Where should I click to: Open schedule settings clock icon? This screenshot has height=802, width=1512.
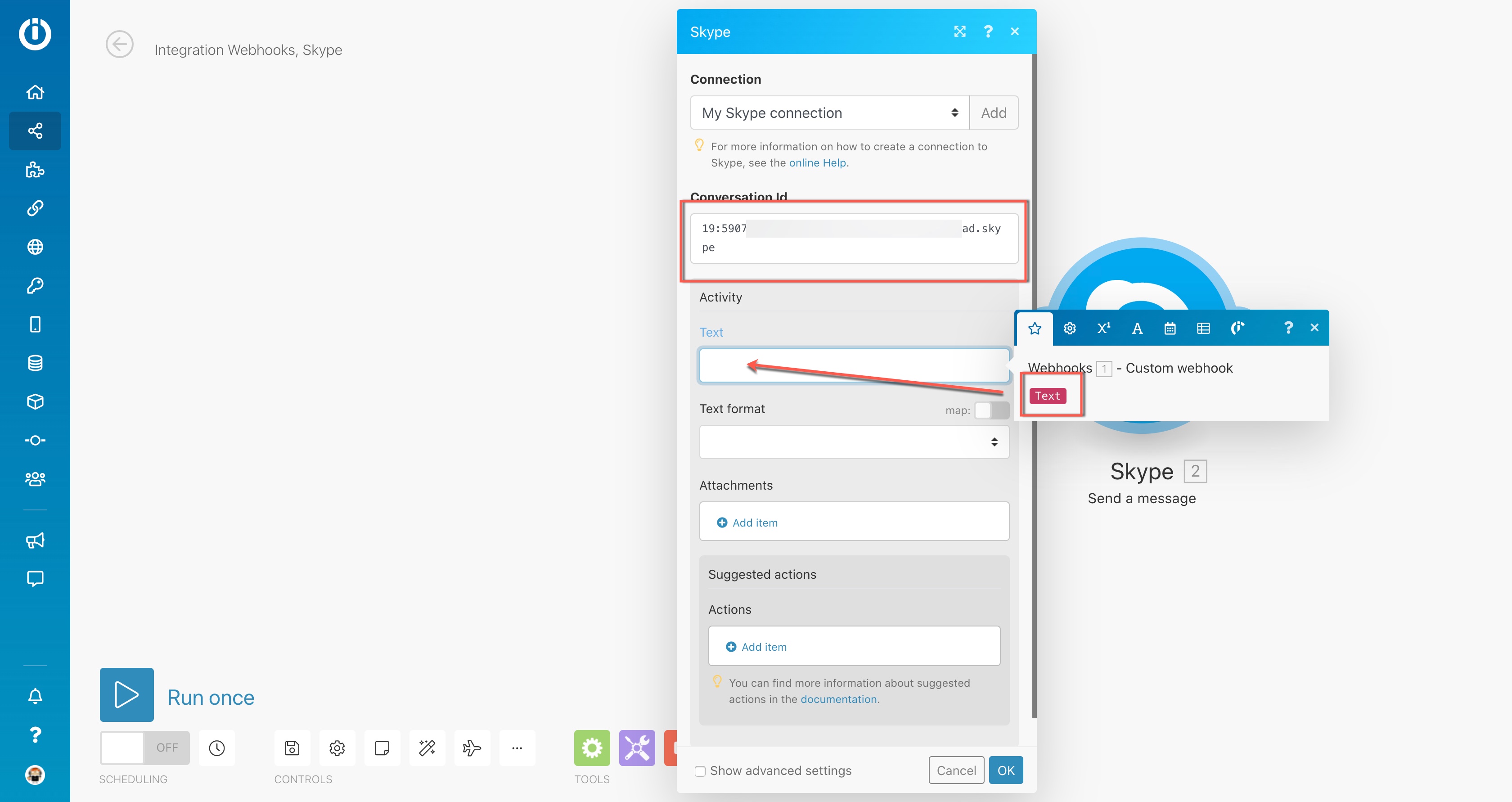pos(216,748)
